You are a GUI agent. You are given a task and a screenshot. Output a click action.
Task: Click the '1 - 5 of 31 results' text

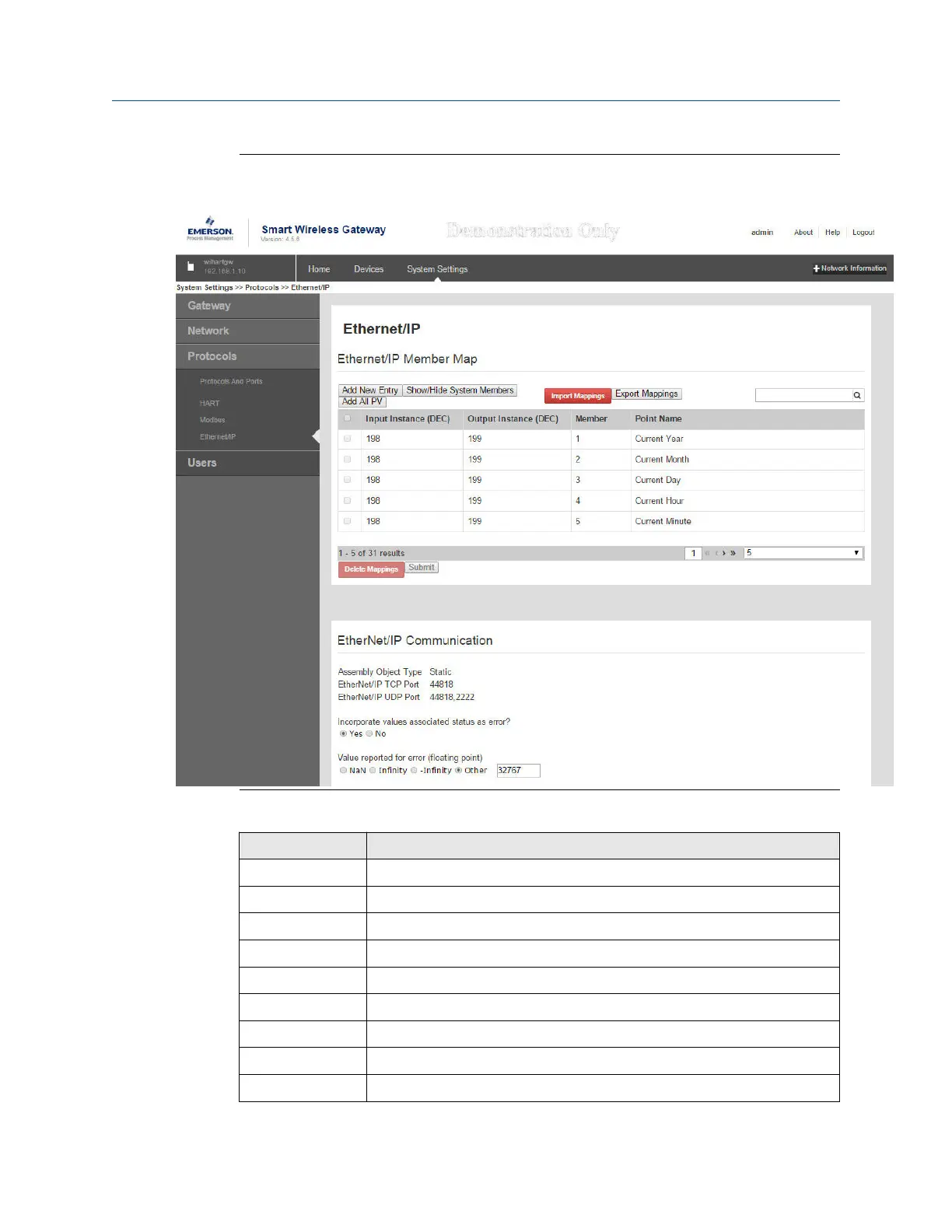pos(371,553)
